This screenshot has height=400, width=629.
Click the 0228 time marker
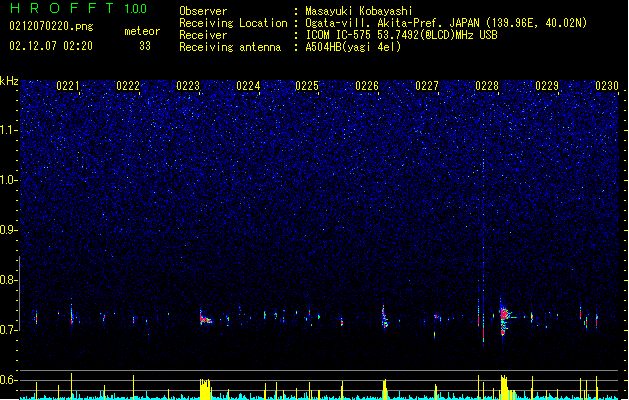(x=487, y=86)
